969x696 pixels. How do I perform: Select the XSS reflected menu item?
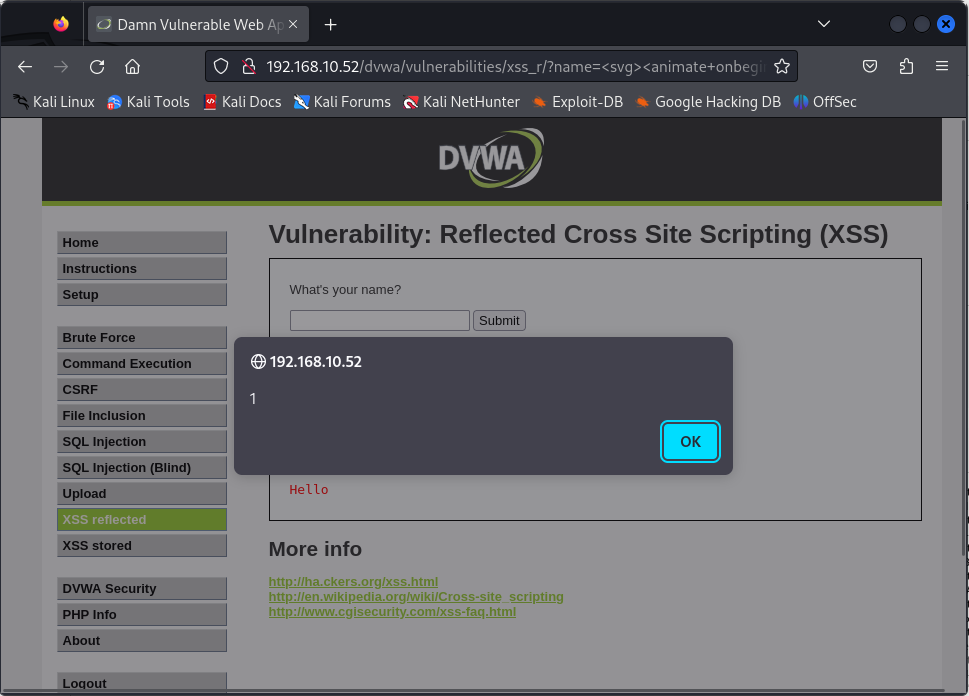(142, 519)
